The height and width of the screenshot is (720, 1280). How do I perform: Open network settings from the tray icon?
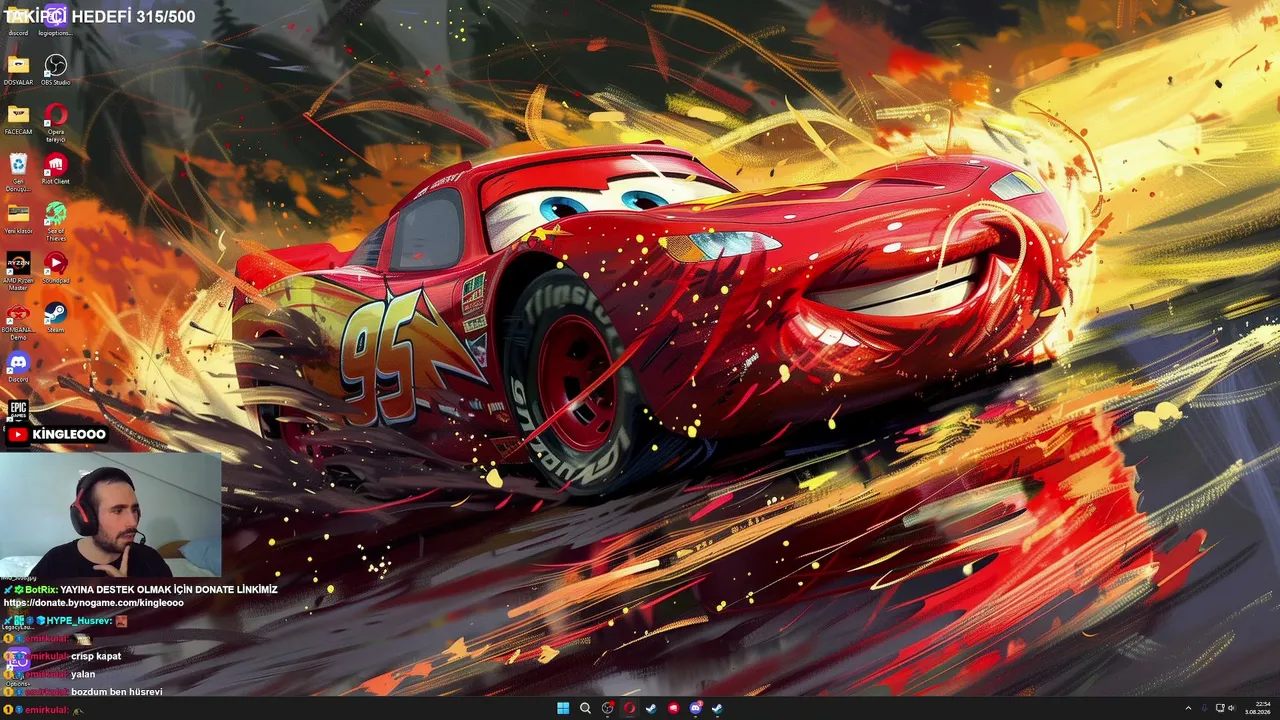pos(1219,708)
